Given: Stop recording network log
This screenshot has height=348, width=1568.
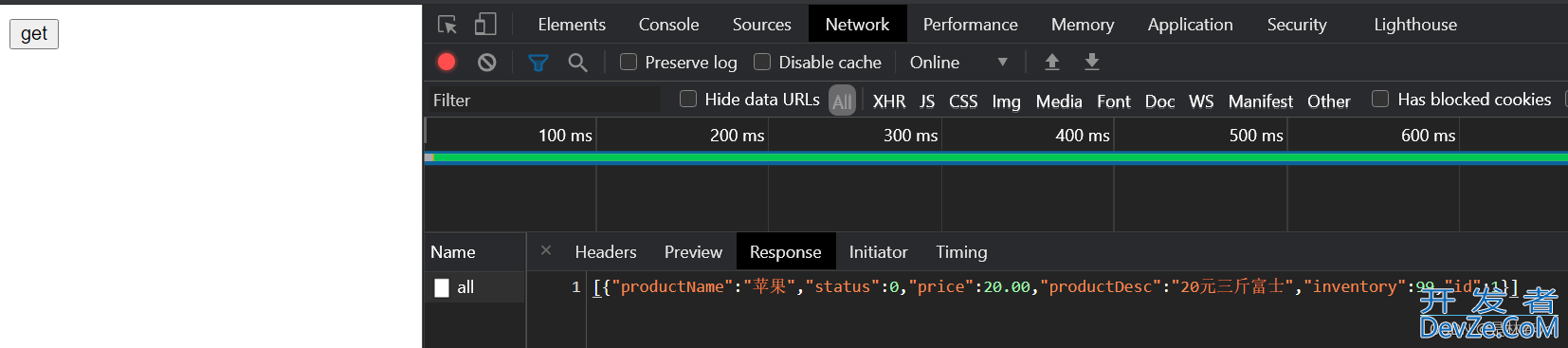Looking at the screenshot, I should pyautogui.click(x=447, y=63).
